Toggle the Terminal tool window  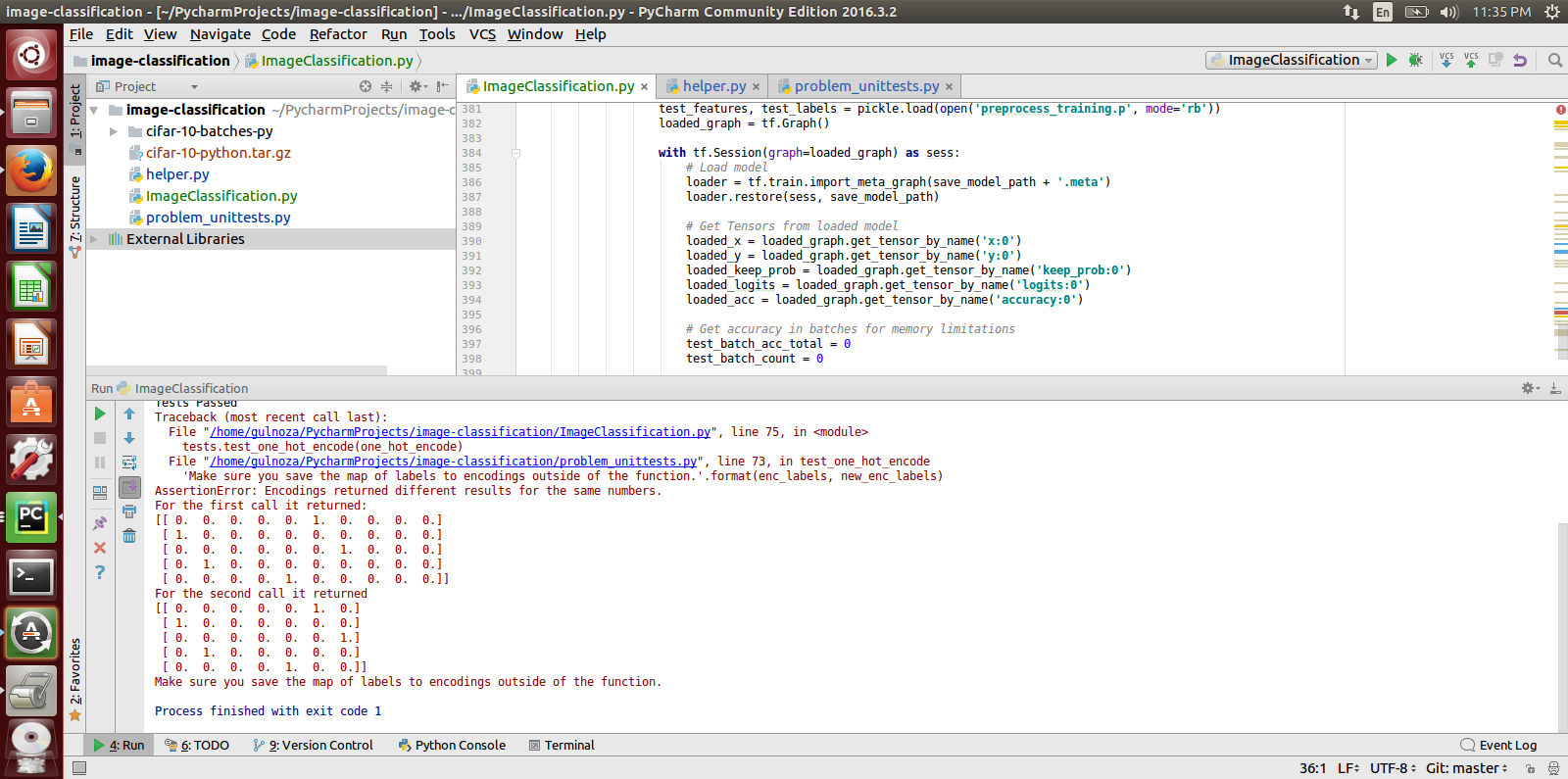pos(562,745)
